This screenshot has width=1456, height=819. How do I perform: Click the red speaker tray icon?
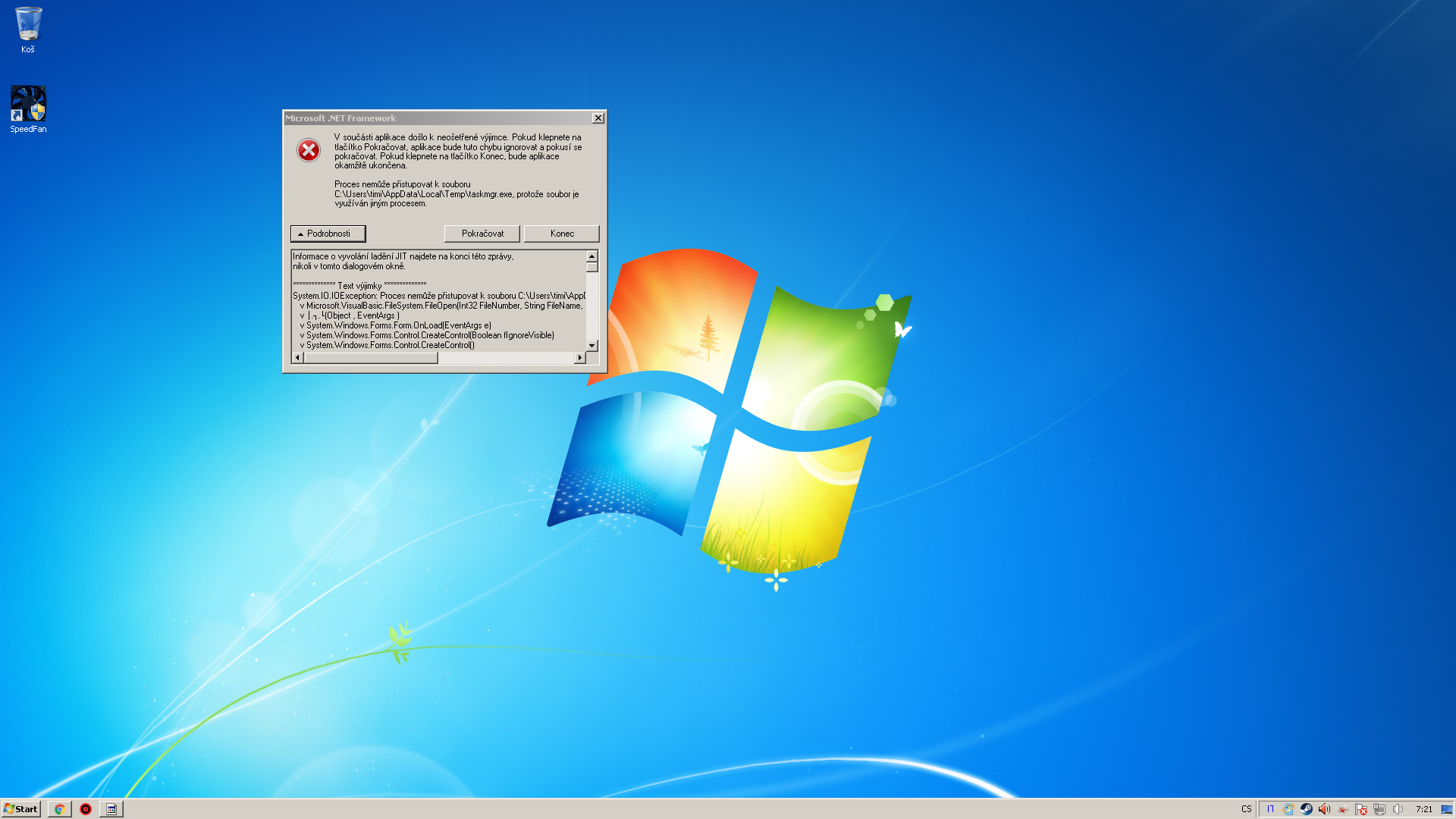tap(1324, 809)
